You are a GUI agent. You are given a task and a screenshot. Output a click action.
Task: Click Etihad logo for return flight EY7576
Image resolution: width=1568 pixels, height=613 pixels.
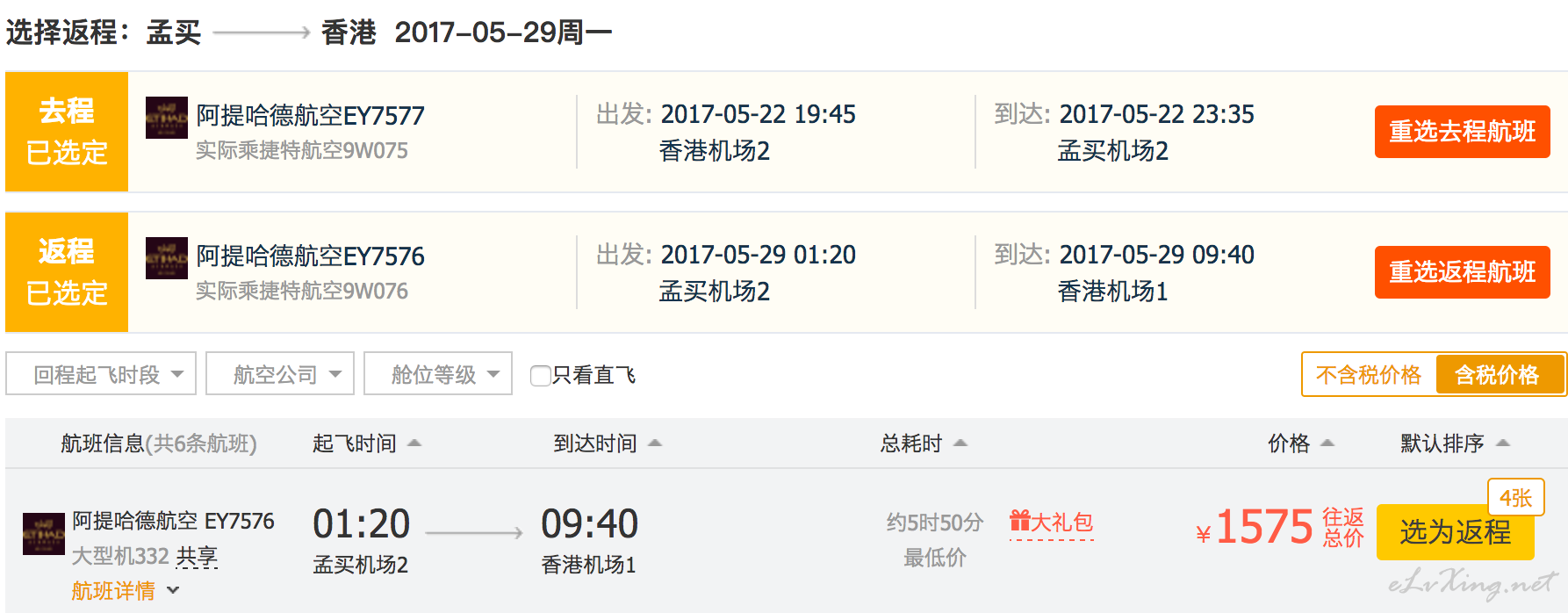167,258
